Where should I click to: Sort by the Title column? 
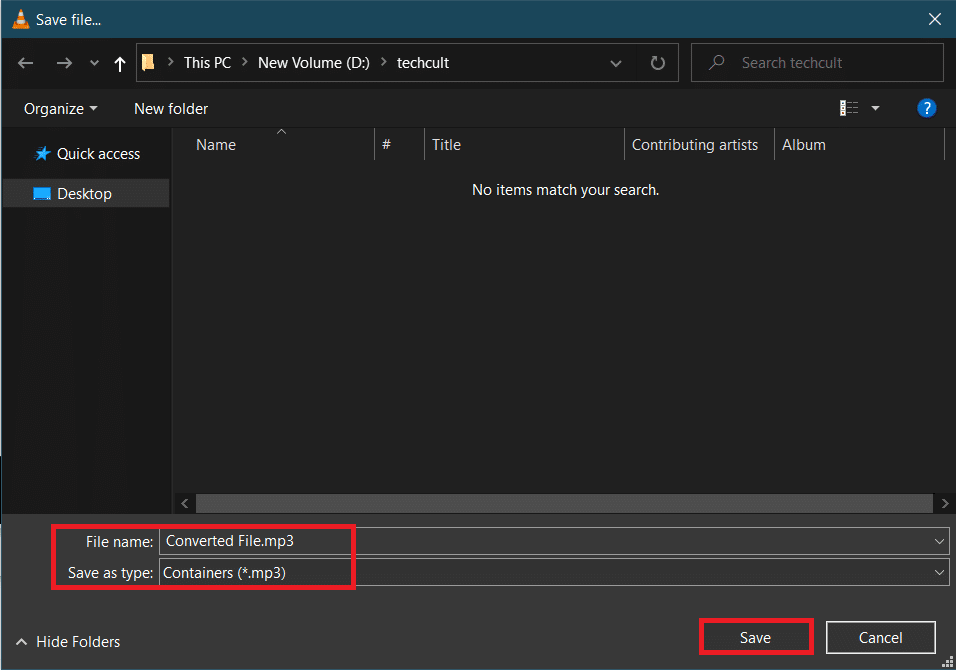click(x=524, y=144)
